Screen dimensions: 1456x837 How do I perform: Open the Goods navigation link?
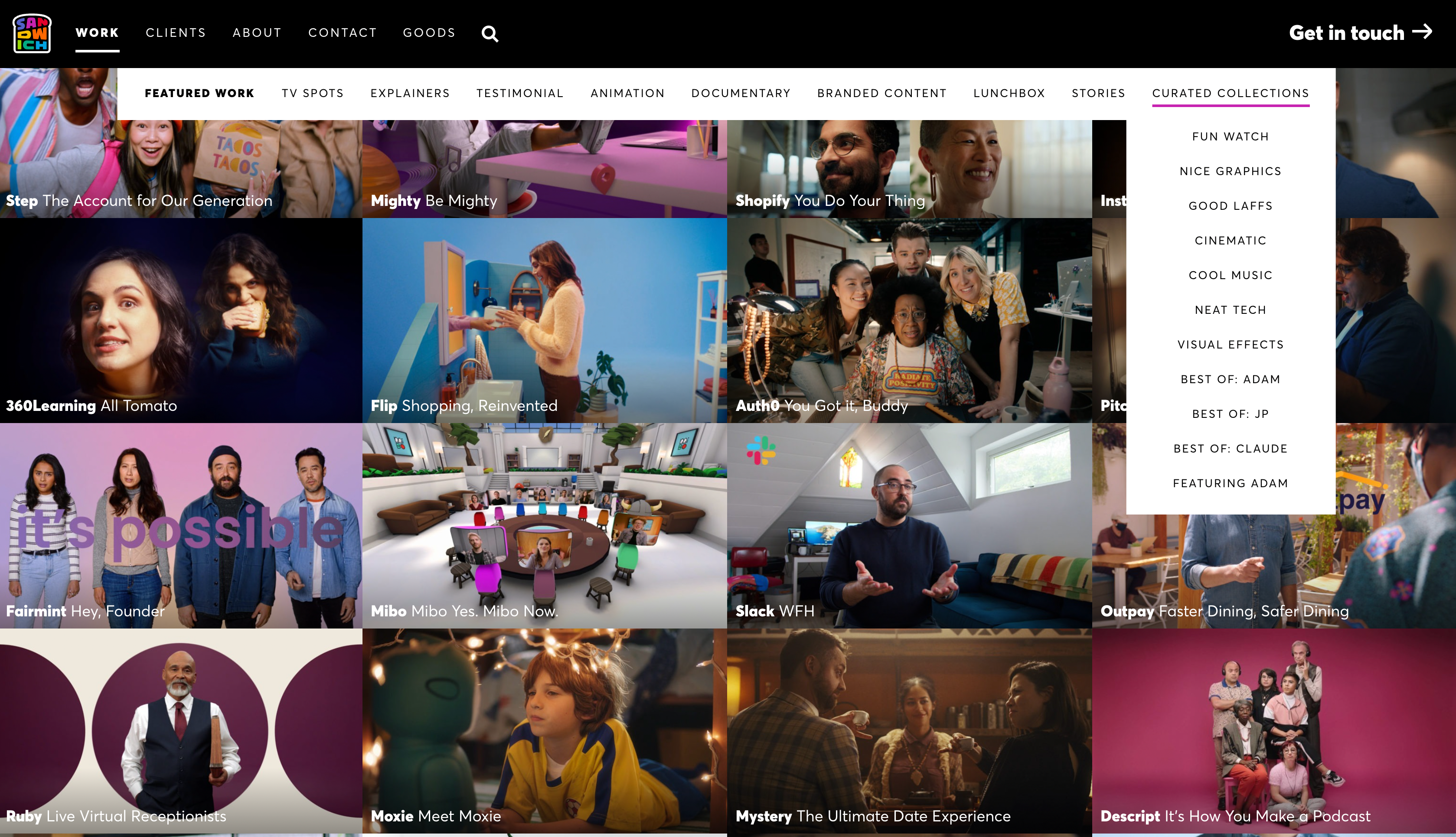pyautogui.click(x=429, y=33)
